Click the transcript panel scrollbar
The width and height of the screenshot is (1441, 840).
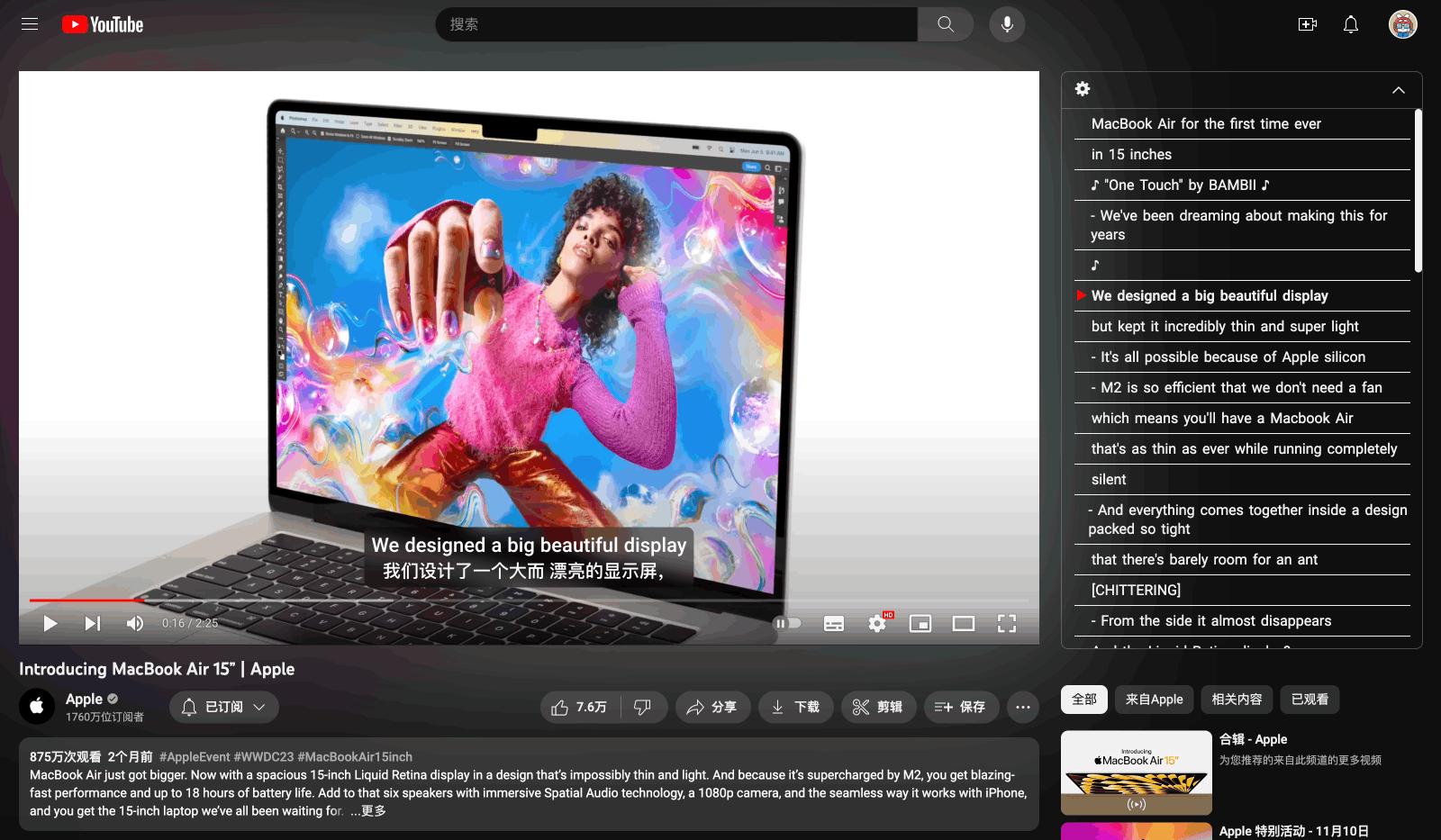click(1418, 191)
